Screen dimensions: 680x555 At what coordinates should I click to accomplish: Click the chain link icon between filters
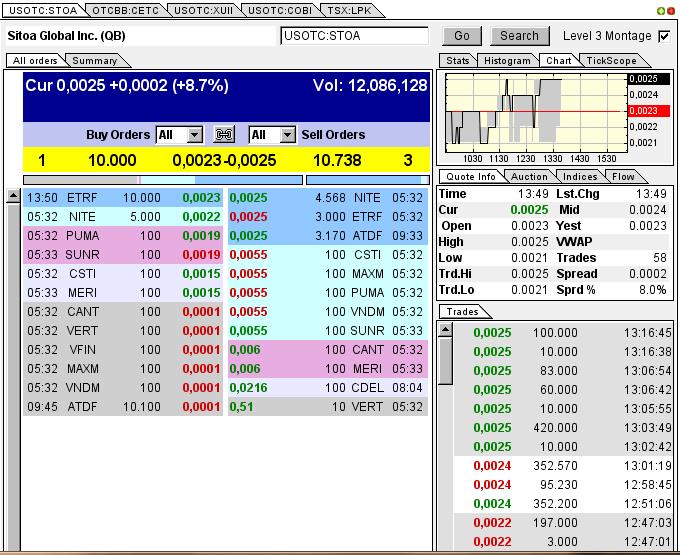click(225, 135)
